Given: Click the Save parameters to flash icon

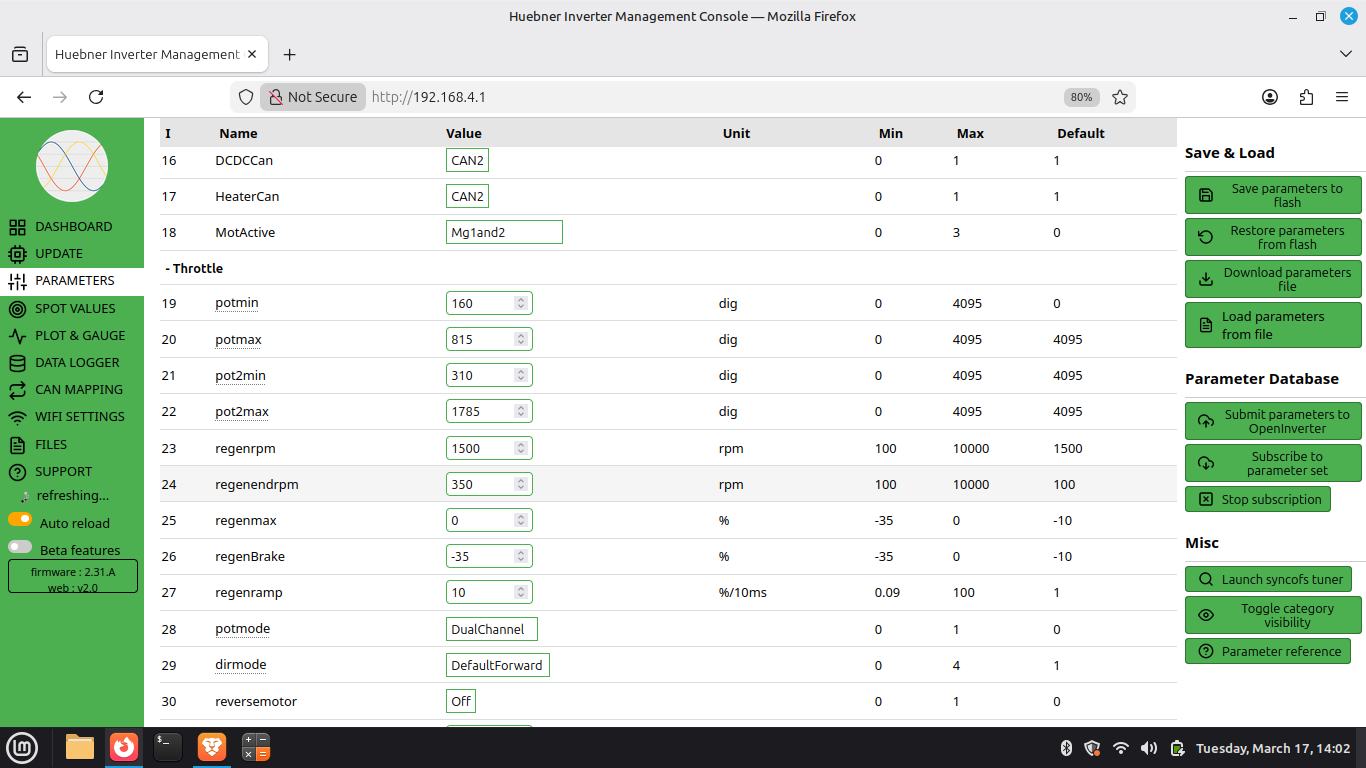Looking at the screenshot, I should pyautogui.click(x=1206, y=196).
